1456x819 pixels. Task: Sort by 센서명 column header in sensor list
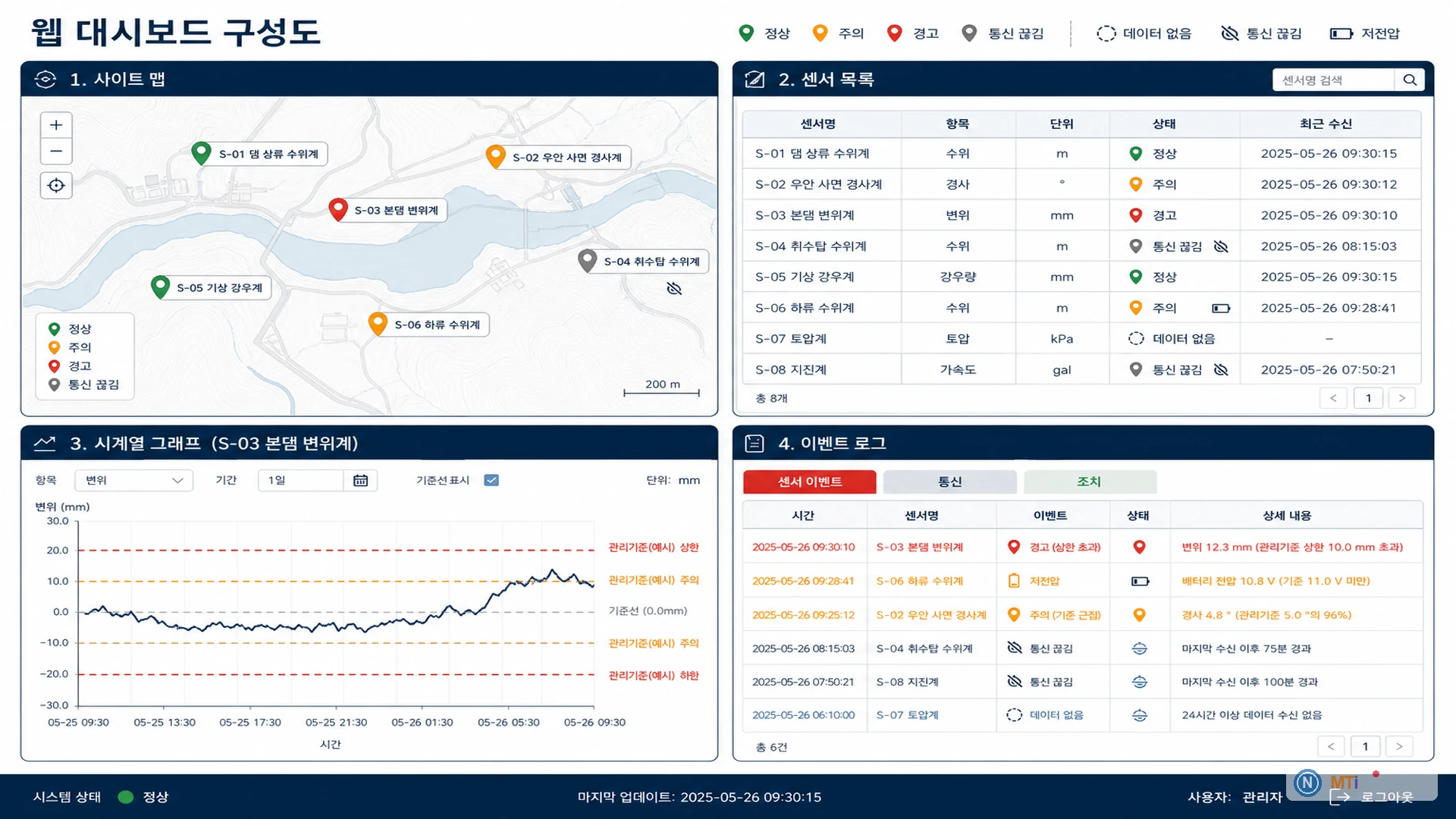pyautogui.click(x=818, y=124)
